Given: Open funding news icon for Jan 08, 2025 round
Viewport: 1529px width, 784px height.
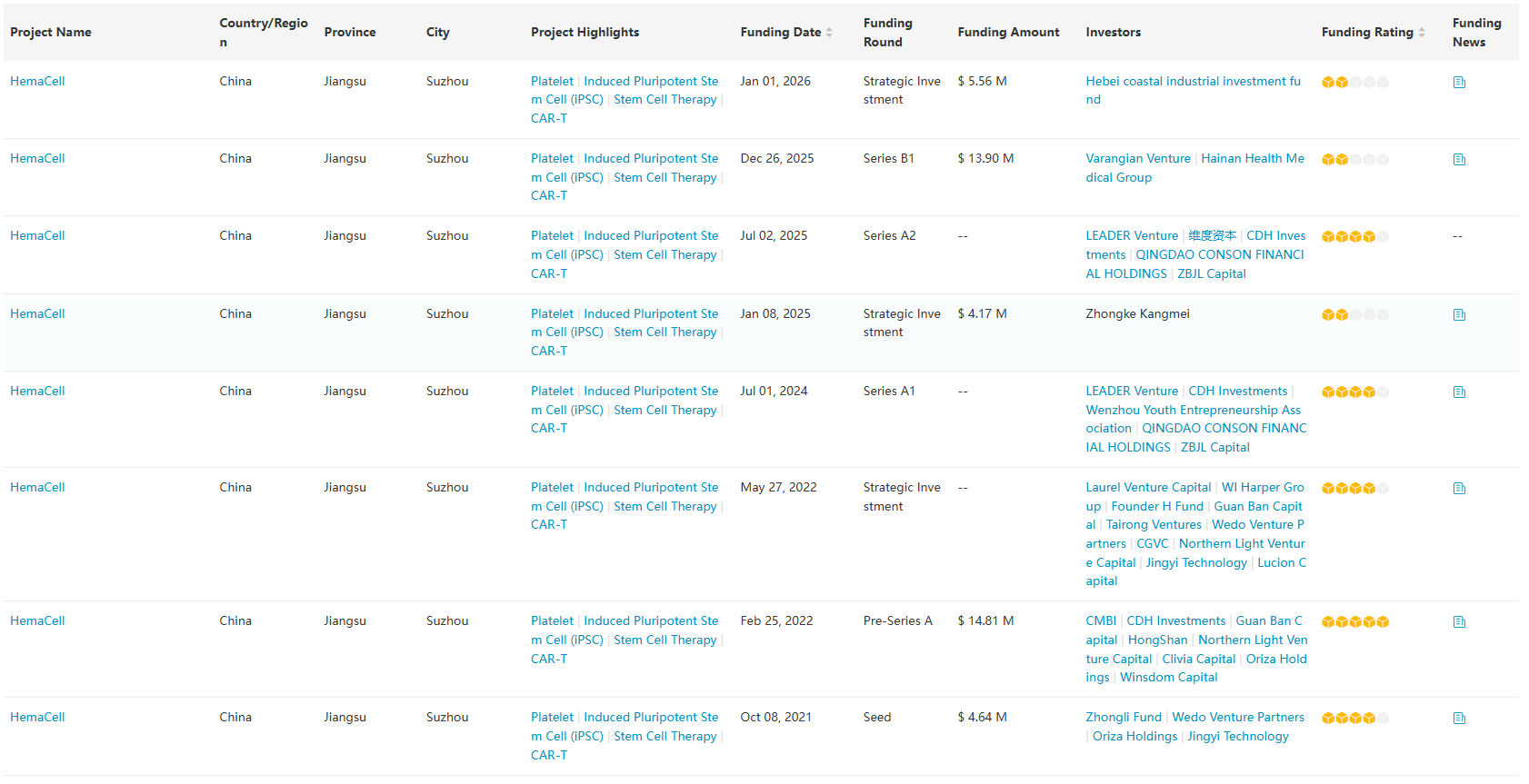Looking at the screenshot, I should [x=1459, y=315].
